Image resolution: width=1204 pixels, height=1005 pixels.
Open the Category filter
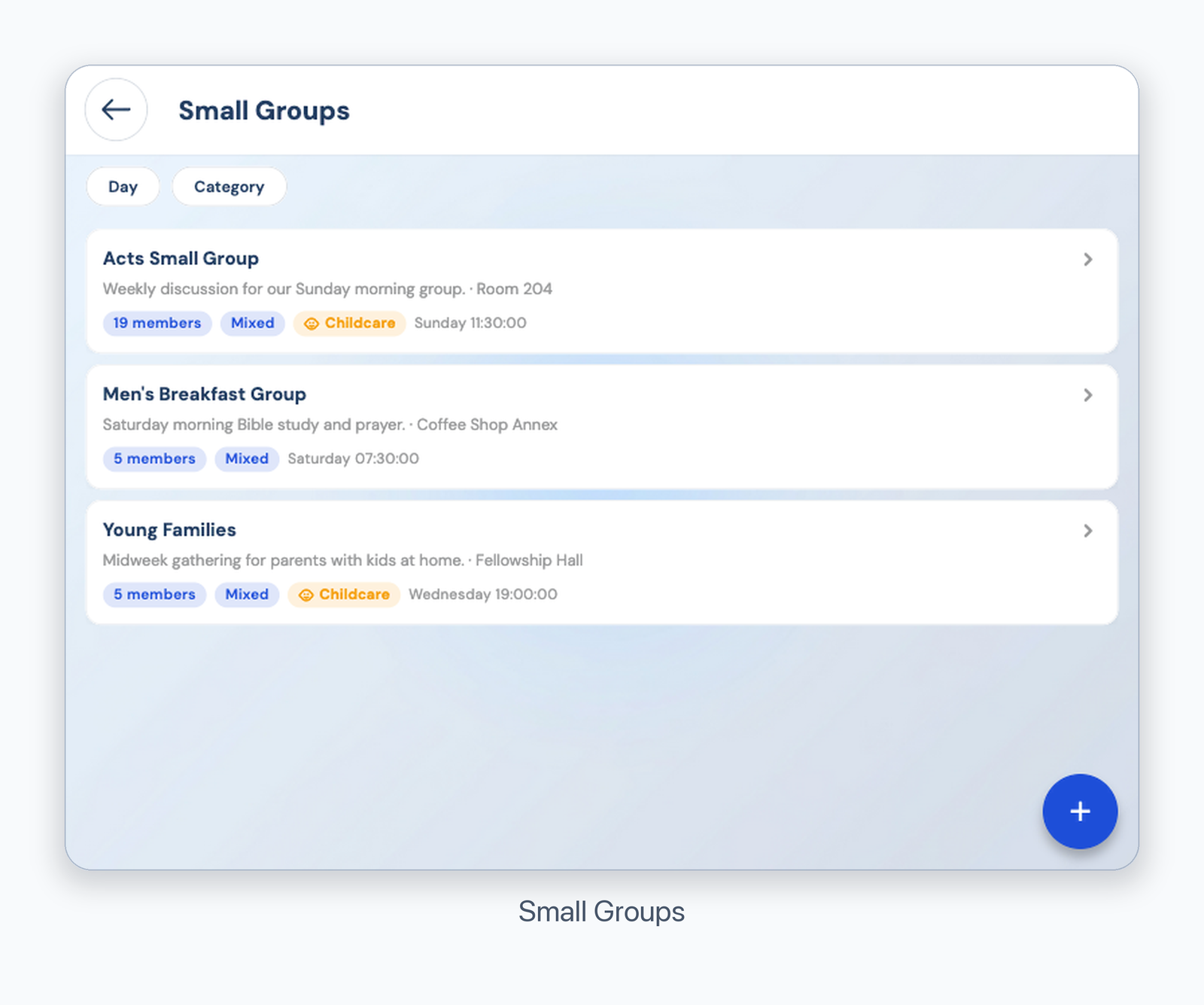click(229, 187)
